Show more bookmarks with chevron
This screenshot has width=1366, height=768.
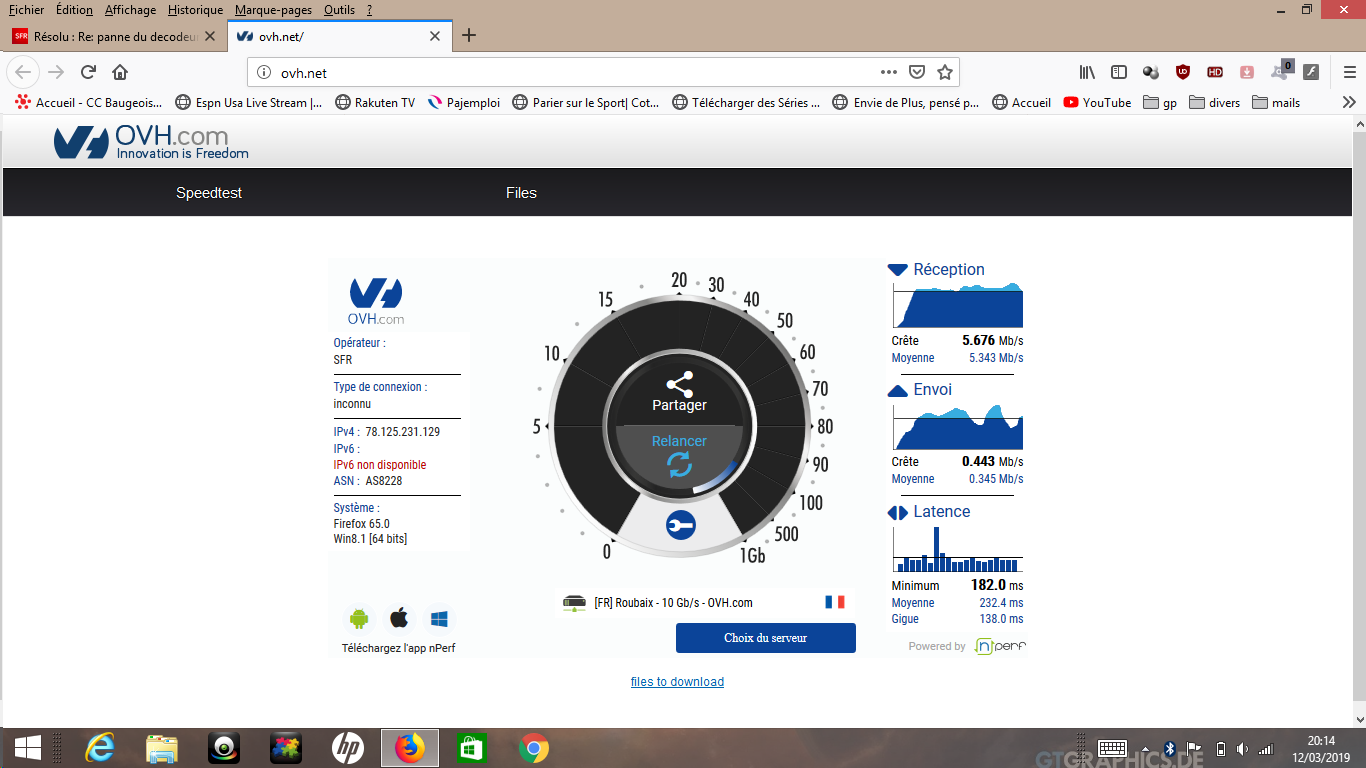click(x=1349, y=102)
